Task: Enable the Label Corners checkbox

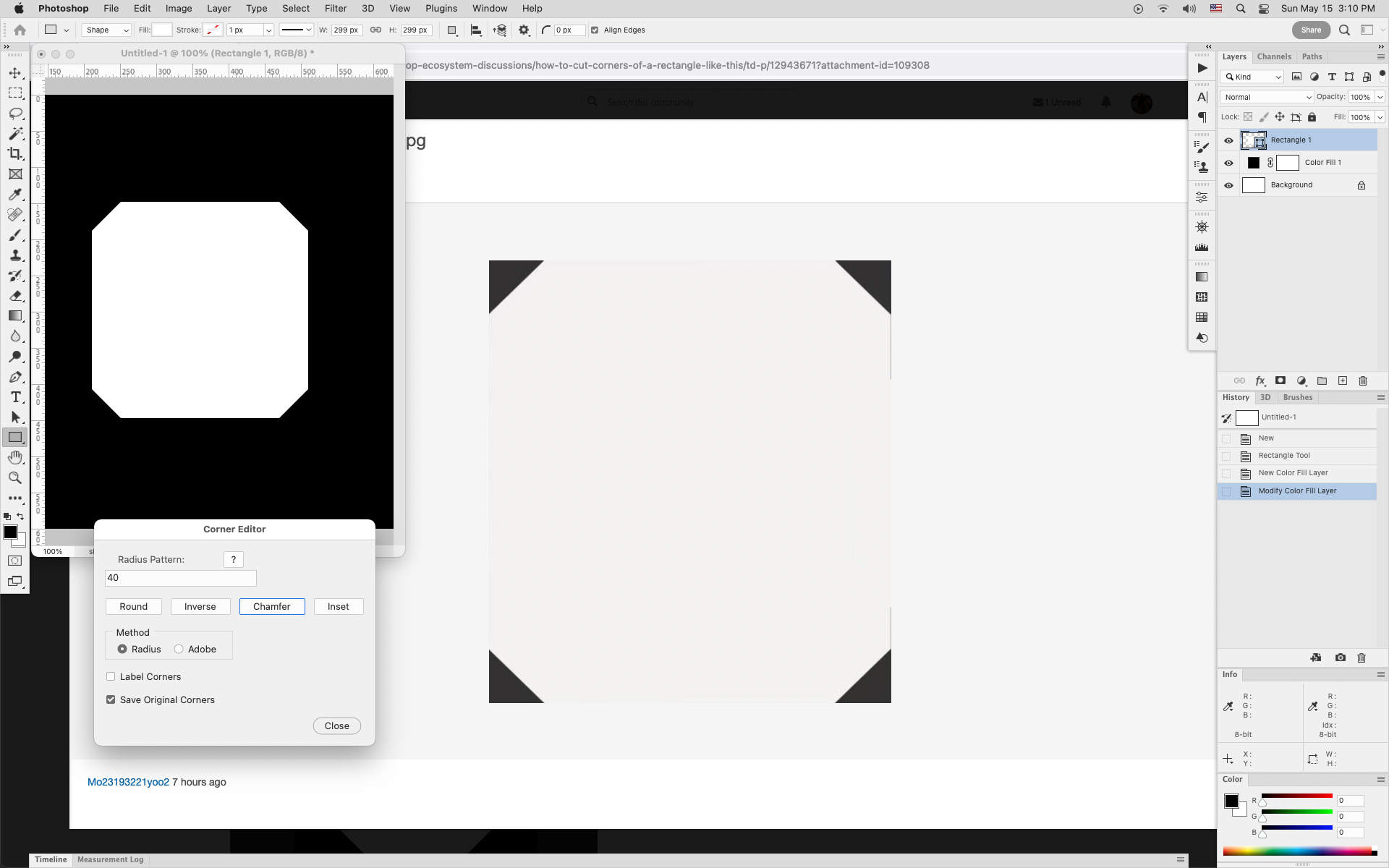Action: pos(111,676)
